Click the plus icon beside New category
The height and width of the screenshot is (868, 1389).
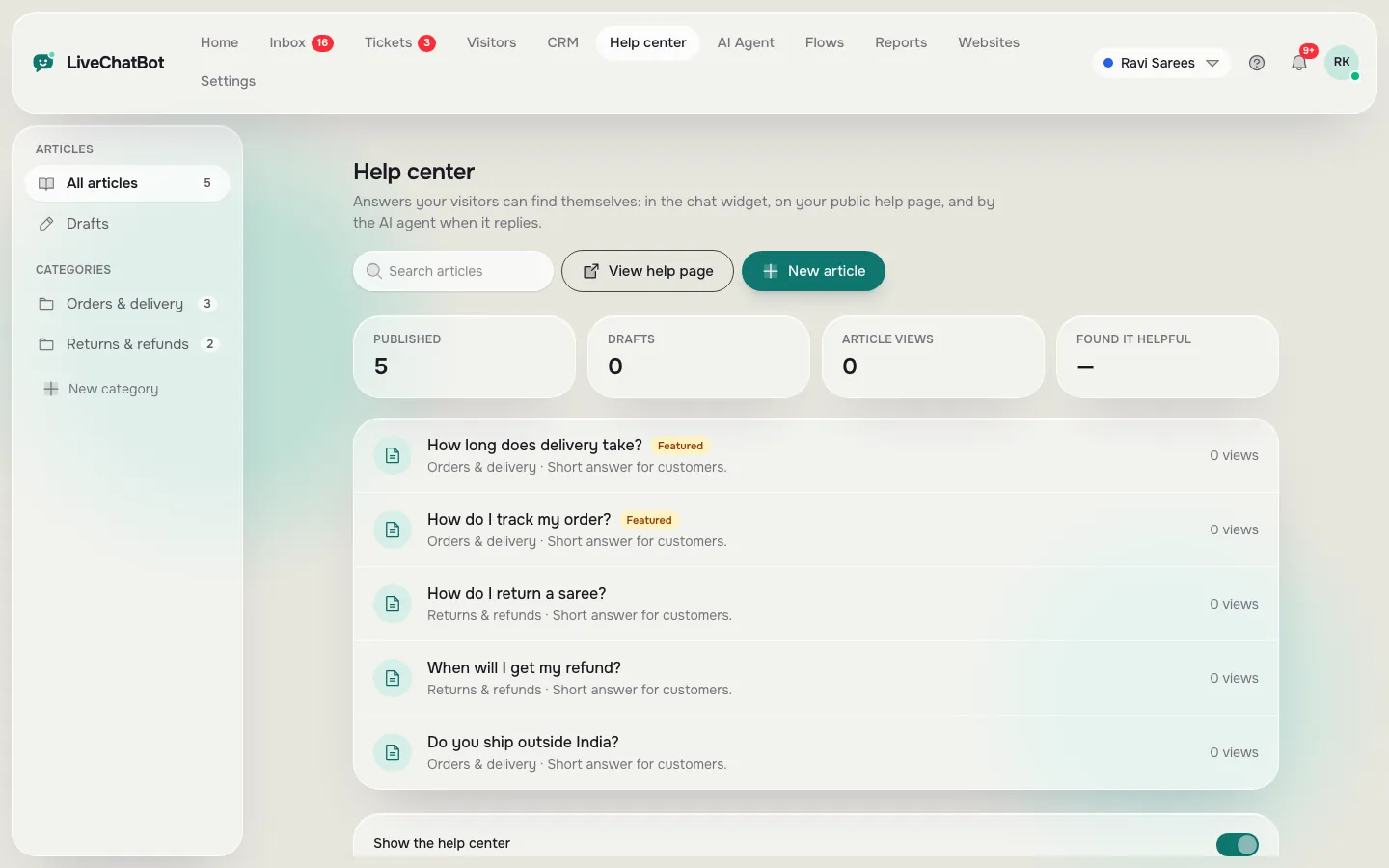(x=51, y=389)
